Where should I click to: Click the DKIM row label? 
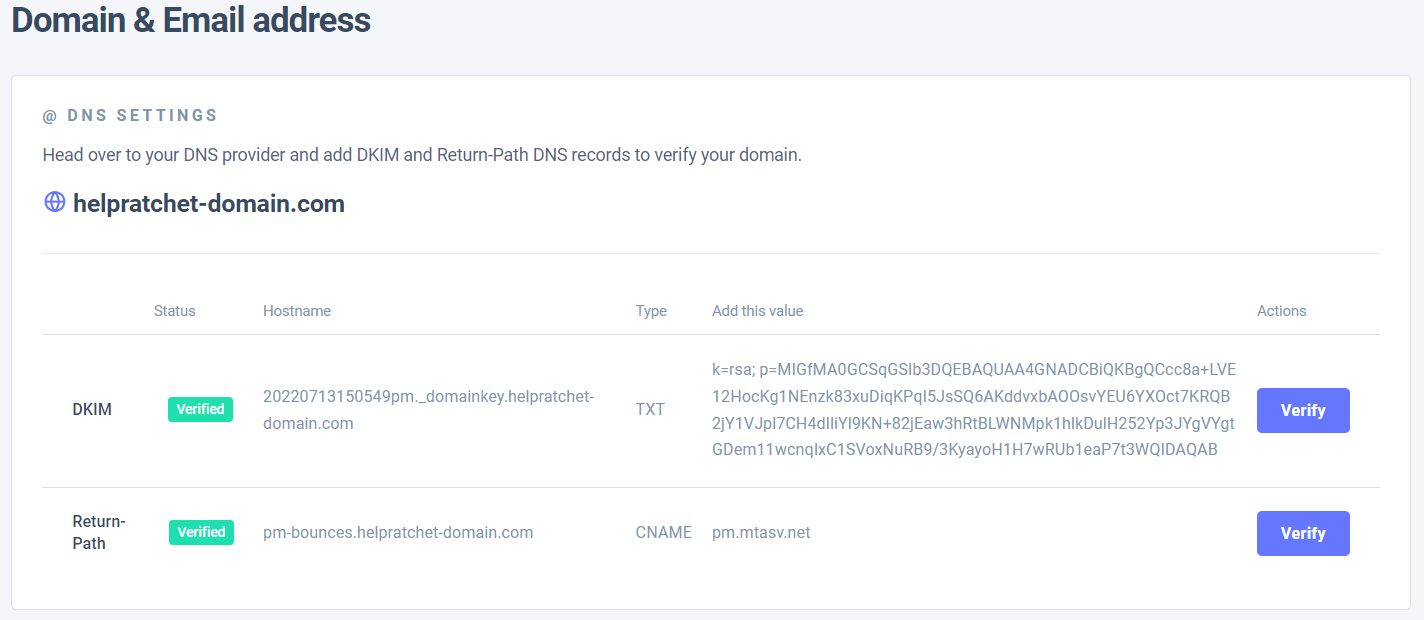pyautogui.click(x=92, y=410)
